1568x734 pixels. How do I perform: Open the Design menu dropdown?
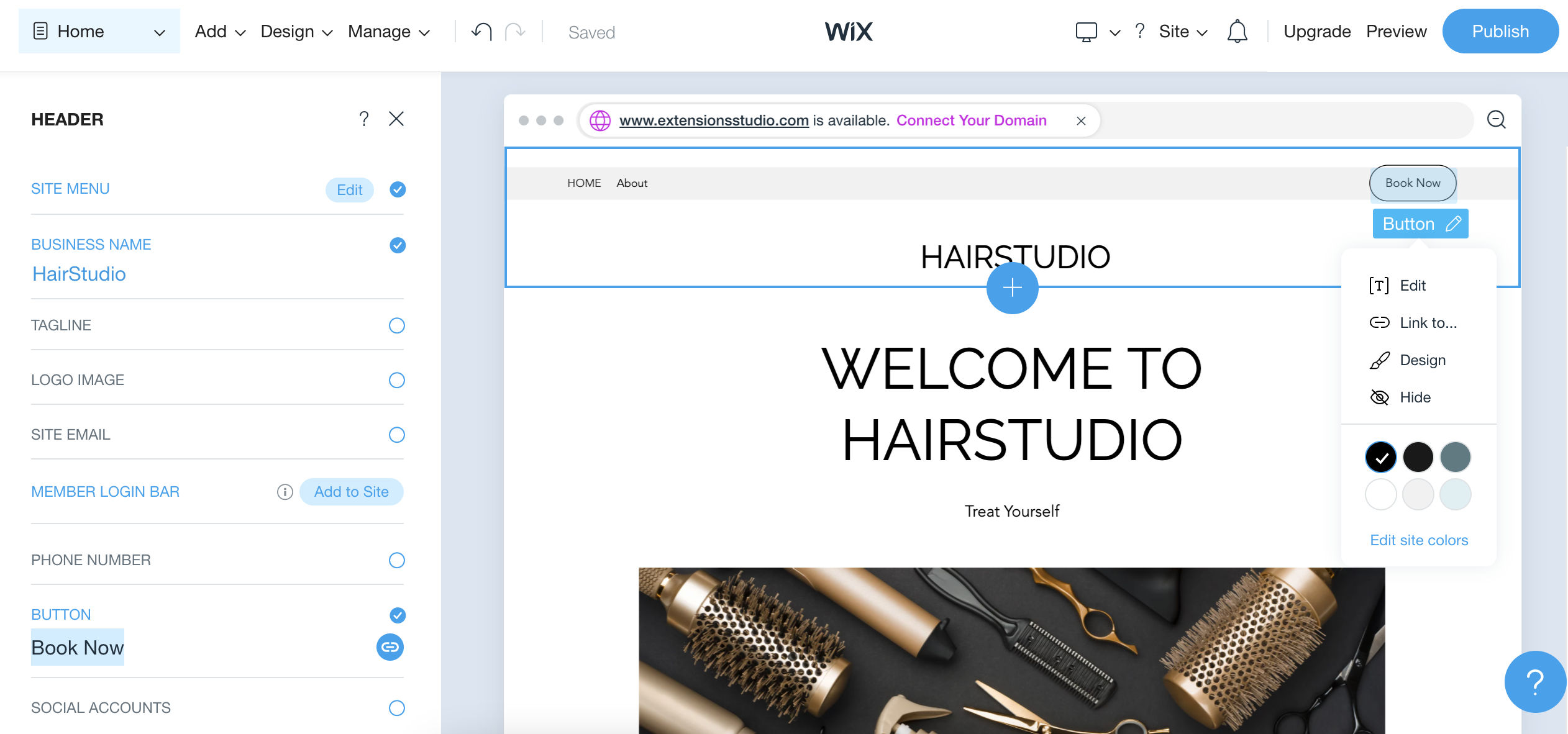point(296,32)
